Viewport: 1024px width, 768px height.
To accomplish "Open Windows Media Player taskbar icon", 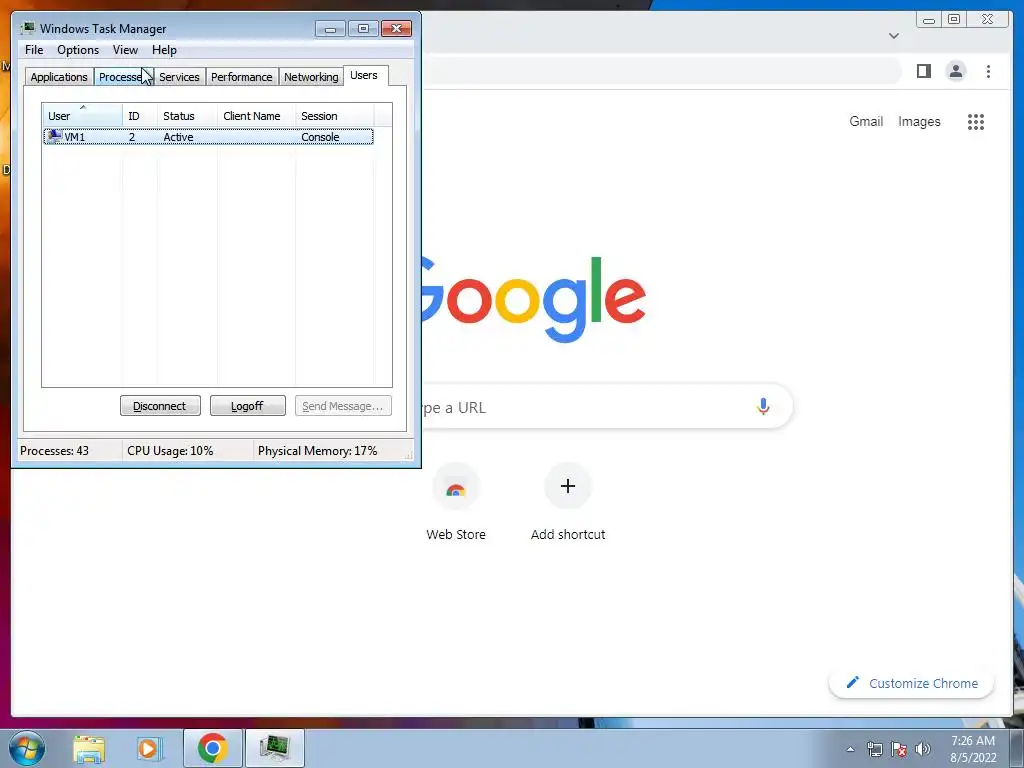I will click(150, 749).
